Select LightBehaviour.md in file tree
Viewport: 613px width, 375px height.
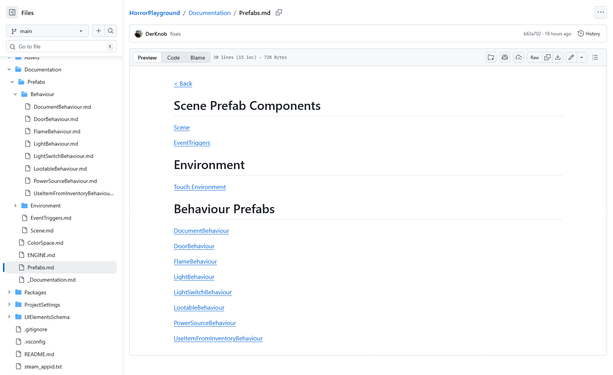(x=56, y=144)
